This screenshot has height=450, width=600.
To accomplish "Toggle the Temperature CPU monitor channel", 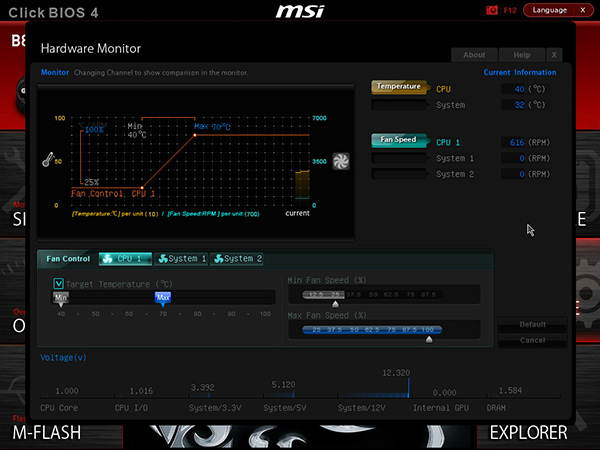I will tap(399, 87).
